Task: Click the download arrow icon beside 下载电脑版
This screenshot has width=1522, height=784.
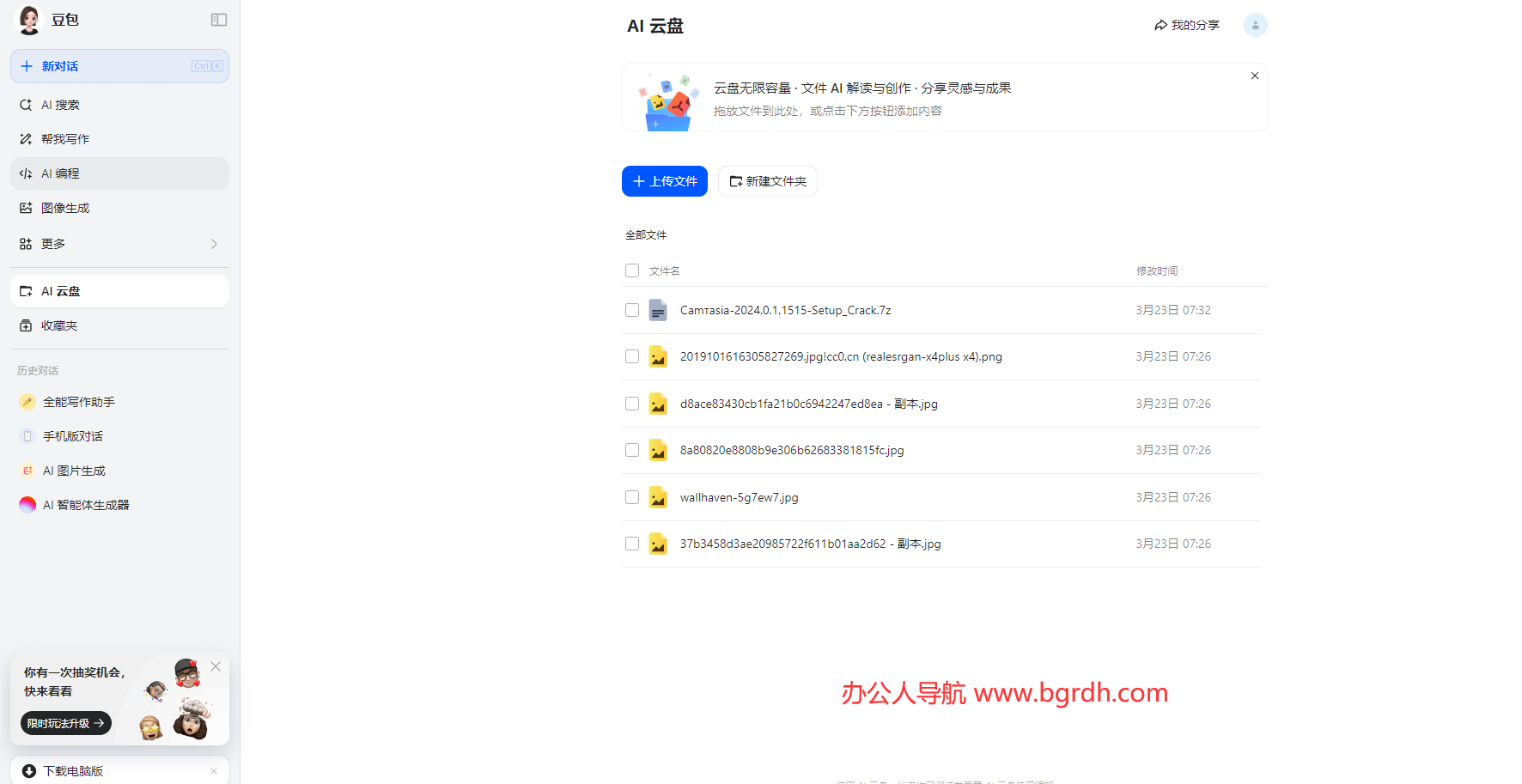Action: (29, 771)
